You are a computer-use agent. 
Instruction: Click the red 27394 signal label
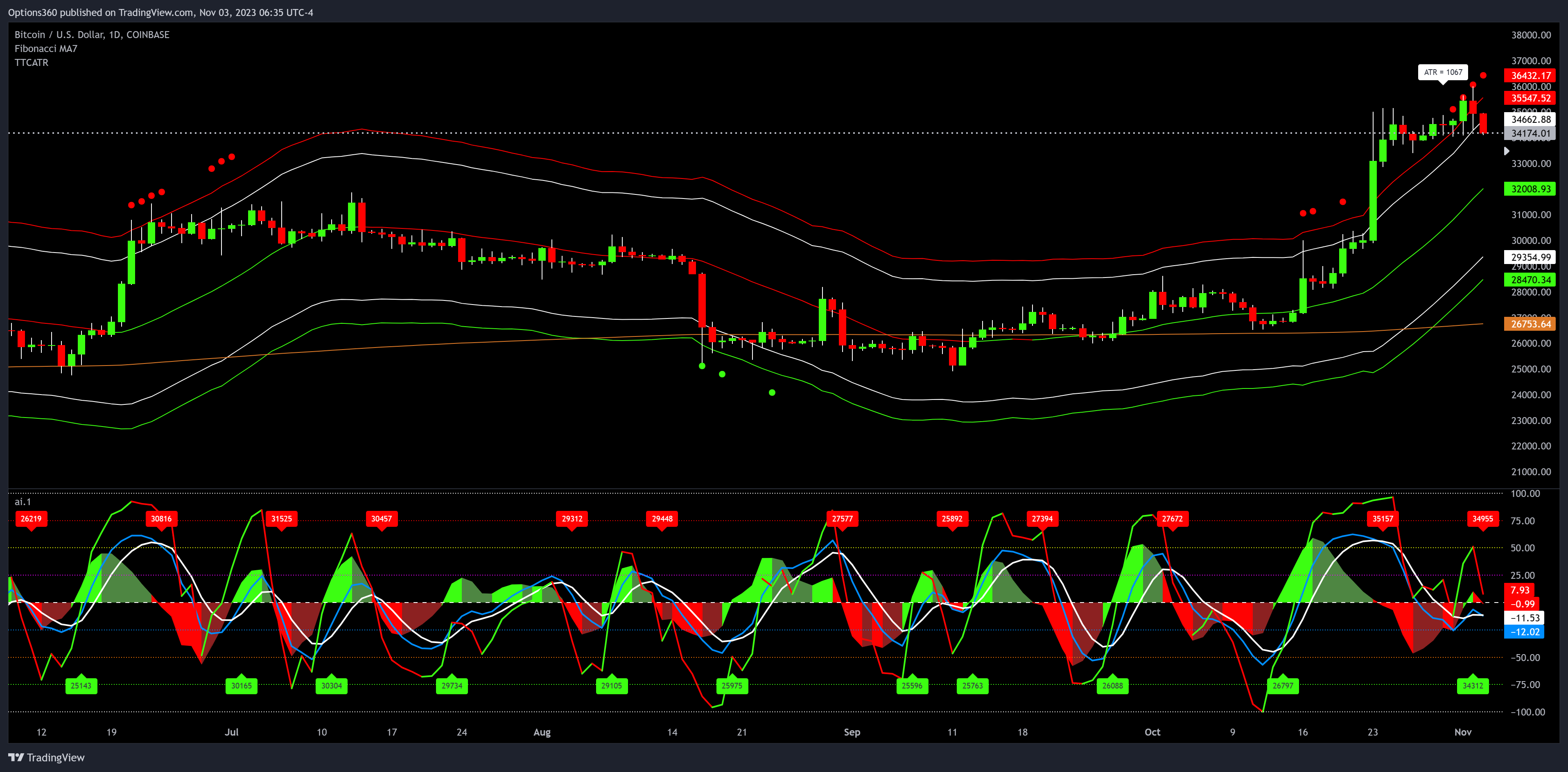point(1042,519)
